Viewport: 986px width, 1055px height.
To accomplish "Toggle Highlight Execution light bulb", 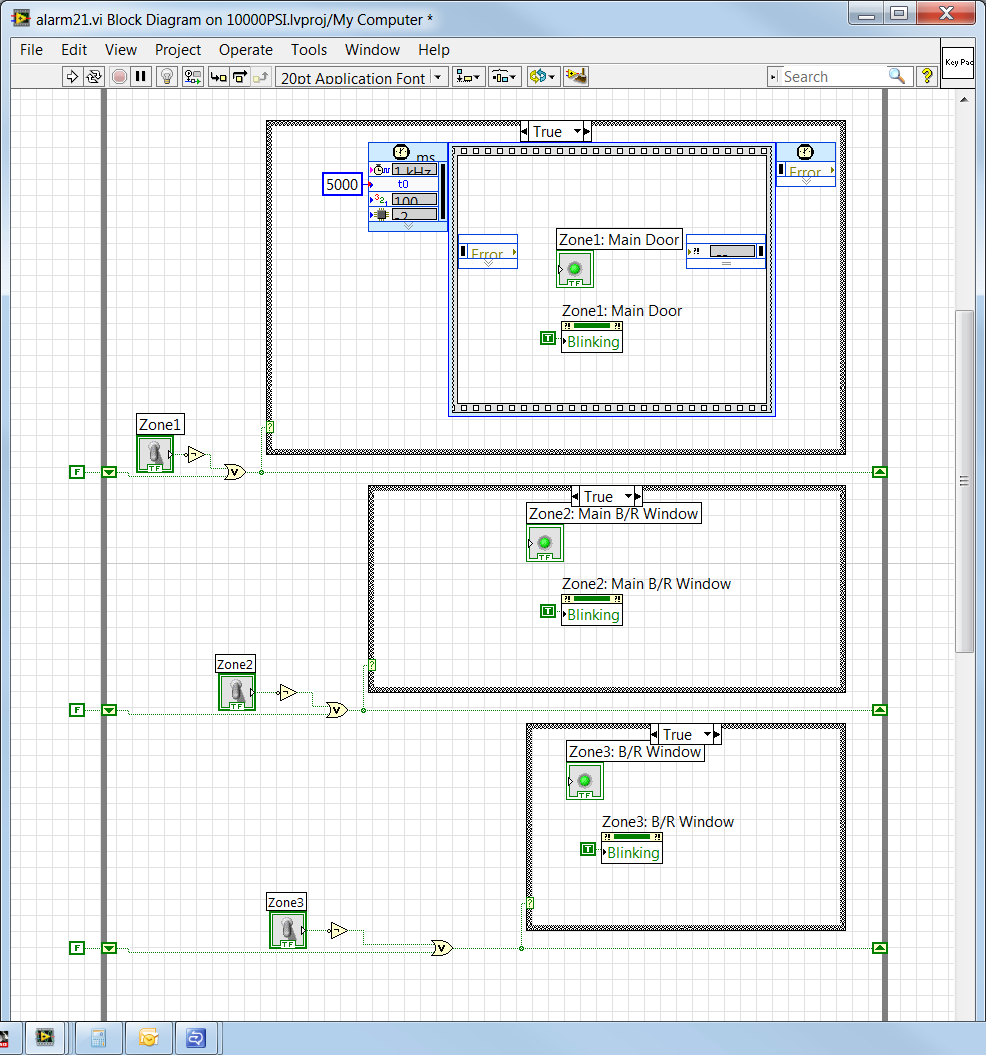I will point(167,77).
